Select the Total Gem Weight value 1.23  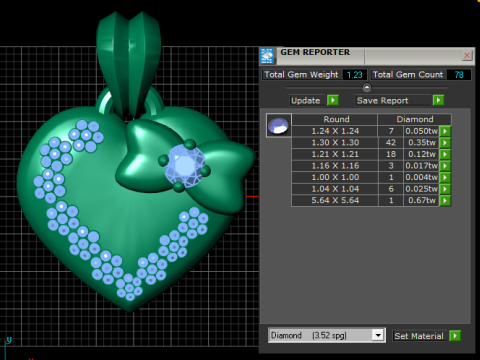(355, 75)
